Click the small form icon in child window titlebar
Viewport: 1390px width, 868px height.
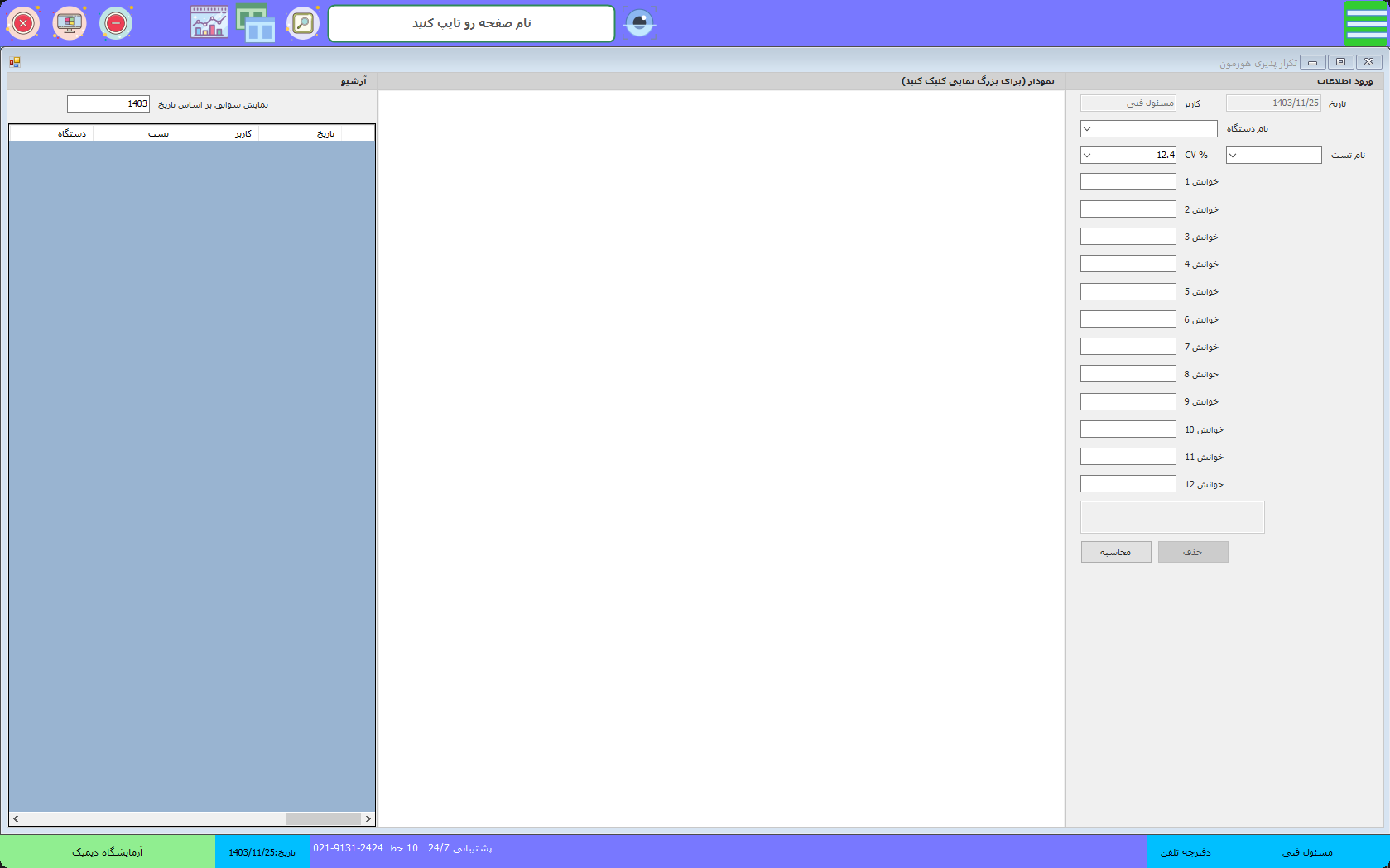click(x=15, y=62)
